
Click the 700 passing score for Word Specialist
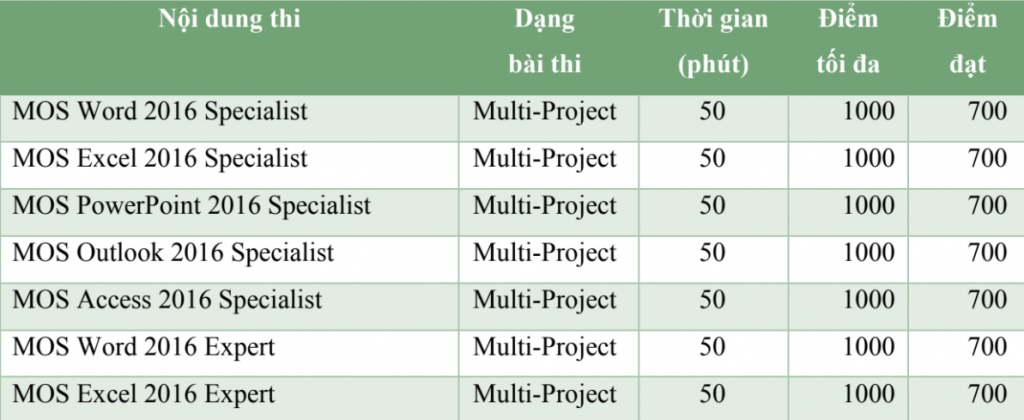coord(987,112)
